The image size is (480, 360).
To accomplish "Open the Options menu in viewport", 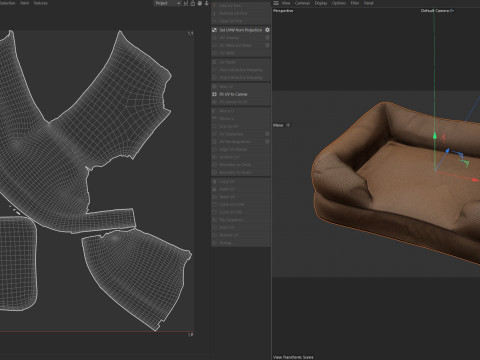I will 339,3.
